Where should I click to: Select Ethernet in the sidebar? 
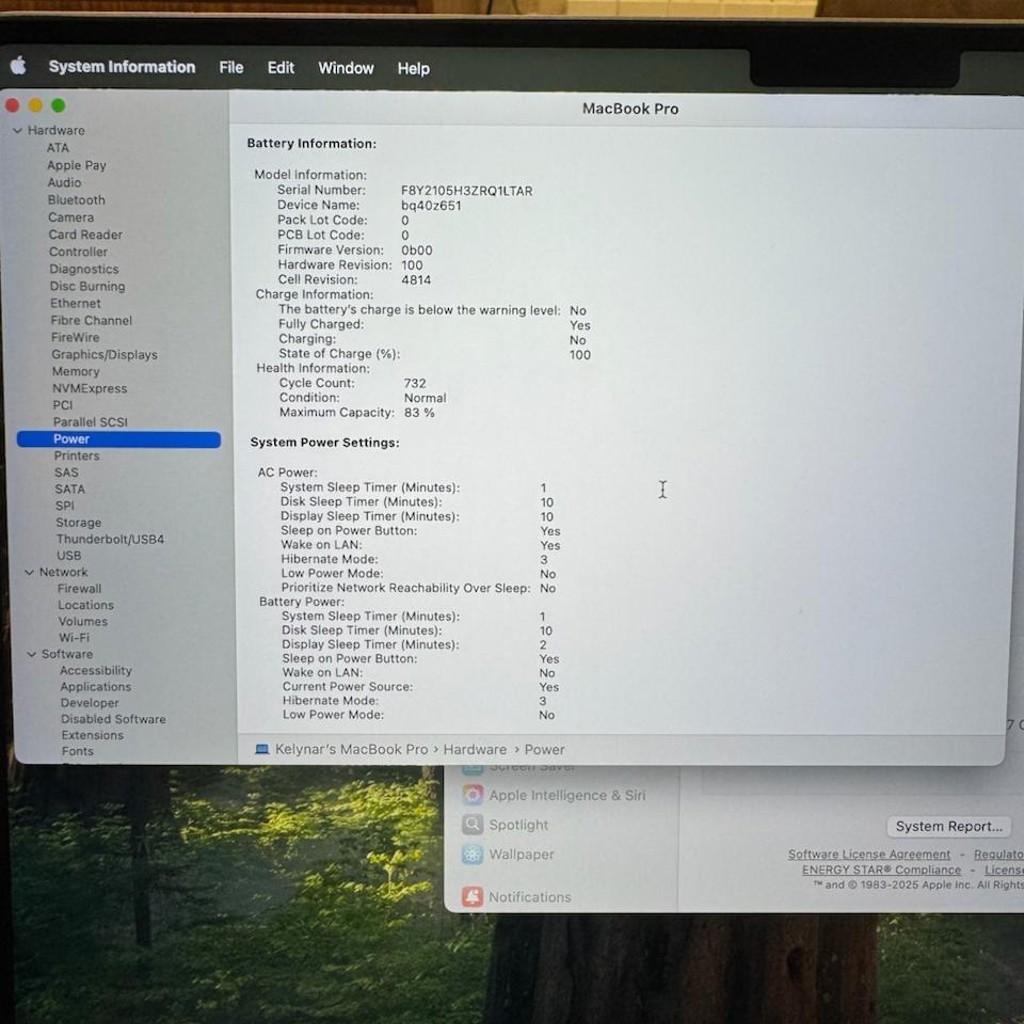[x=76, y=303]
